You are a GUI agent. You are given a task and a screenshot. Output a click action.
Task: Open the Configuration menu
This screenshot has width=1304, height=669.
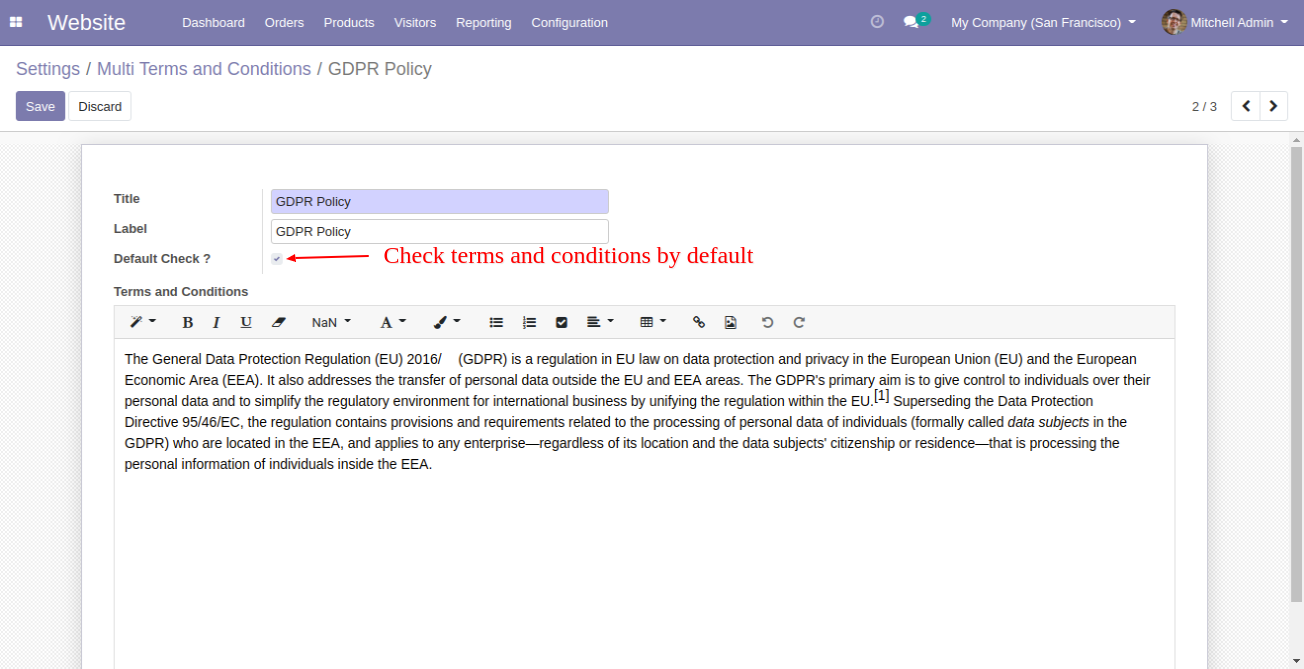click(569, 22)
